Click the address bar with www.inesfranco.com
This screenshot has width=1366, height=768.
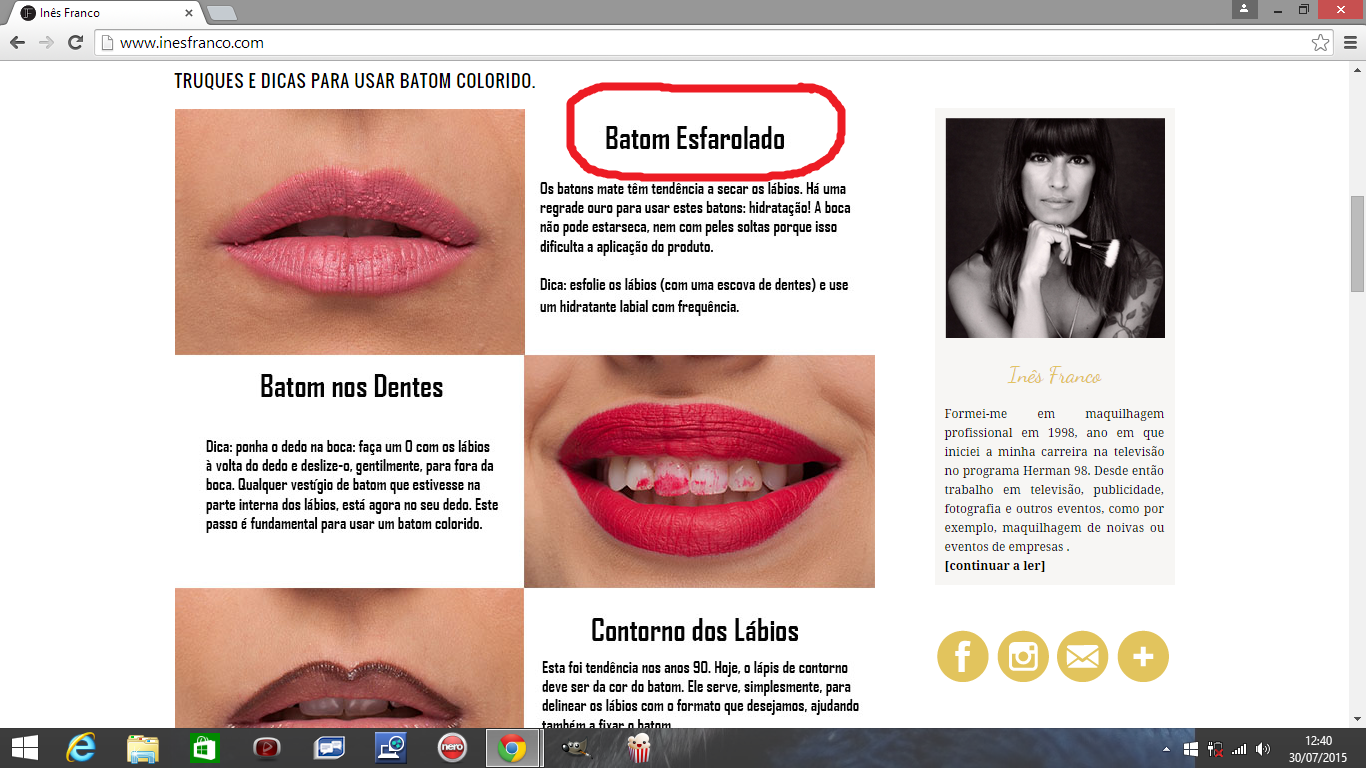click(700, 43)
